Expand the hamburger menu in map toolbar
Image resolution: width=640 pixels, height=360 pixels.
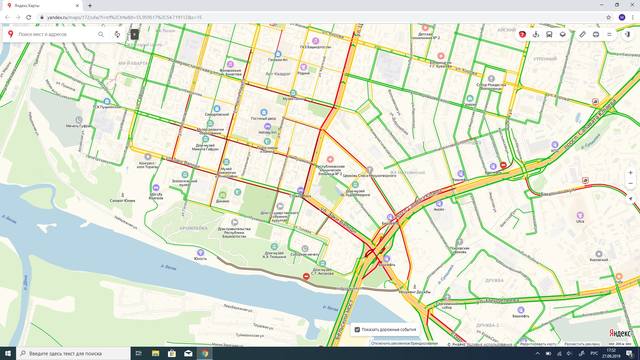[x=609, y=35]
